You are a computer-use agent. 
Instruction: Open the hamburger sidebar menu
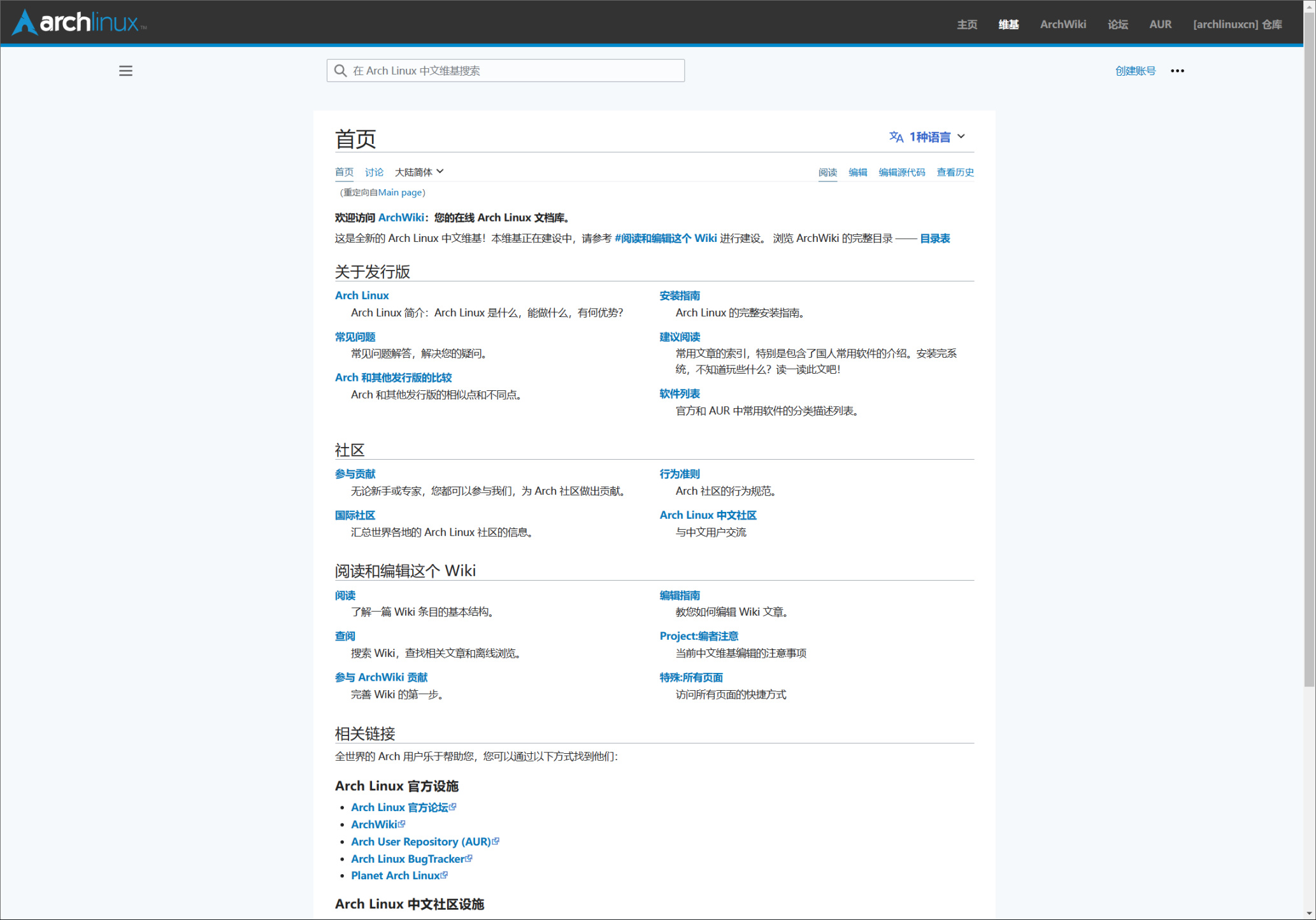click(125, 71)
